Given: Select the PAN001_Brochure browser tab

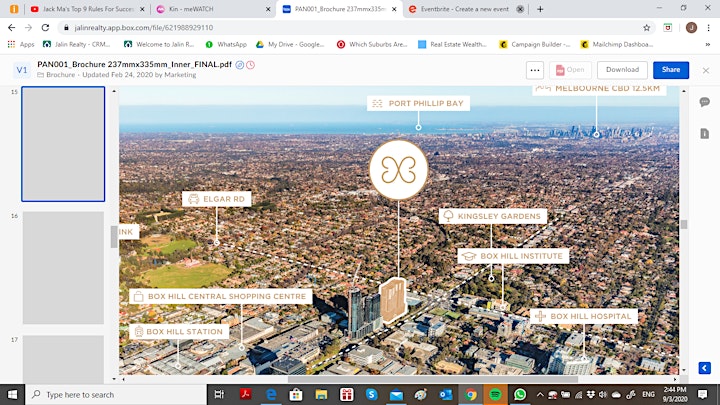Looking at the screenshot, I should tap(340, 9).
